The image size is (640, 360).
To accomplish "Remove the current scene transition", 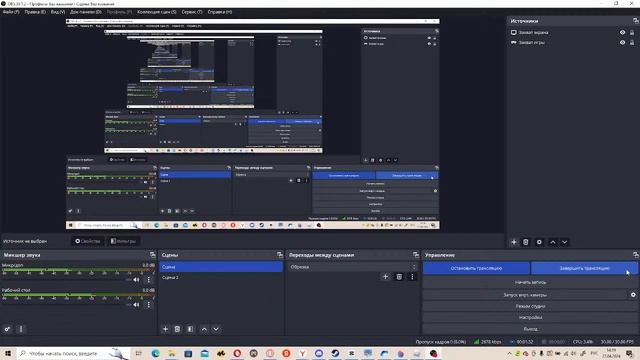I will (399, 277).
